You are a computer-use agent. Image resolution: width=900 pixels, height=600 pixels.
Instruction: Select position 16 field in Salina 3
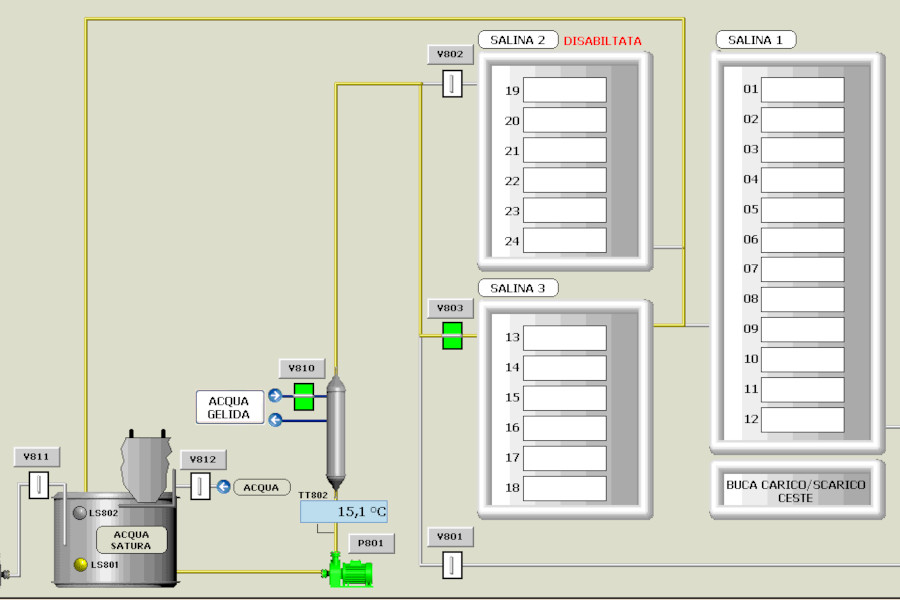click(x=565, y=428)
